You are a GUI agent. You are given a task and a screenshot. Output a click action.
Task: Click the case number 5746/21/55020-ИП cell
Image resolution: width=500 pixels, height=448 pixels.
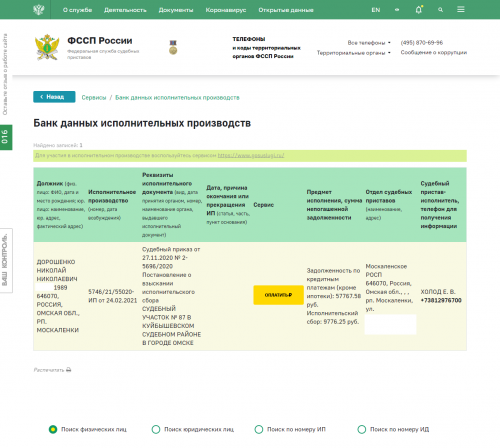coord(112,296)
